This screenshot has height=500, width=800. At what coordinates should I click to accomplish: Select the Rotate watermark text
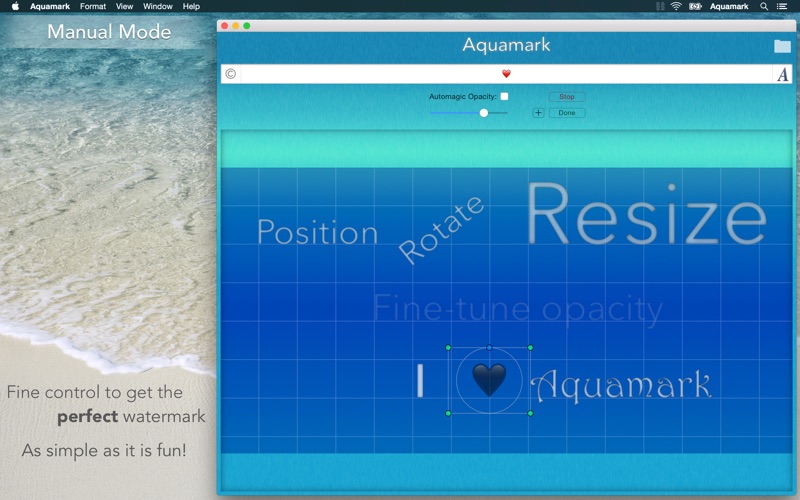point(441,230)
